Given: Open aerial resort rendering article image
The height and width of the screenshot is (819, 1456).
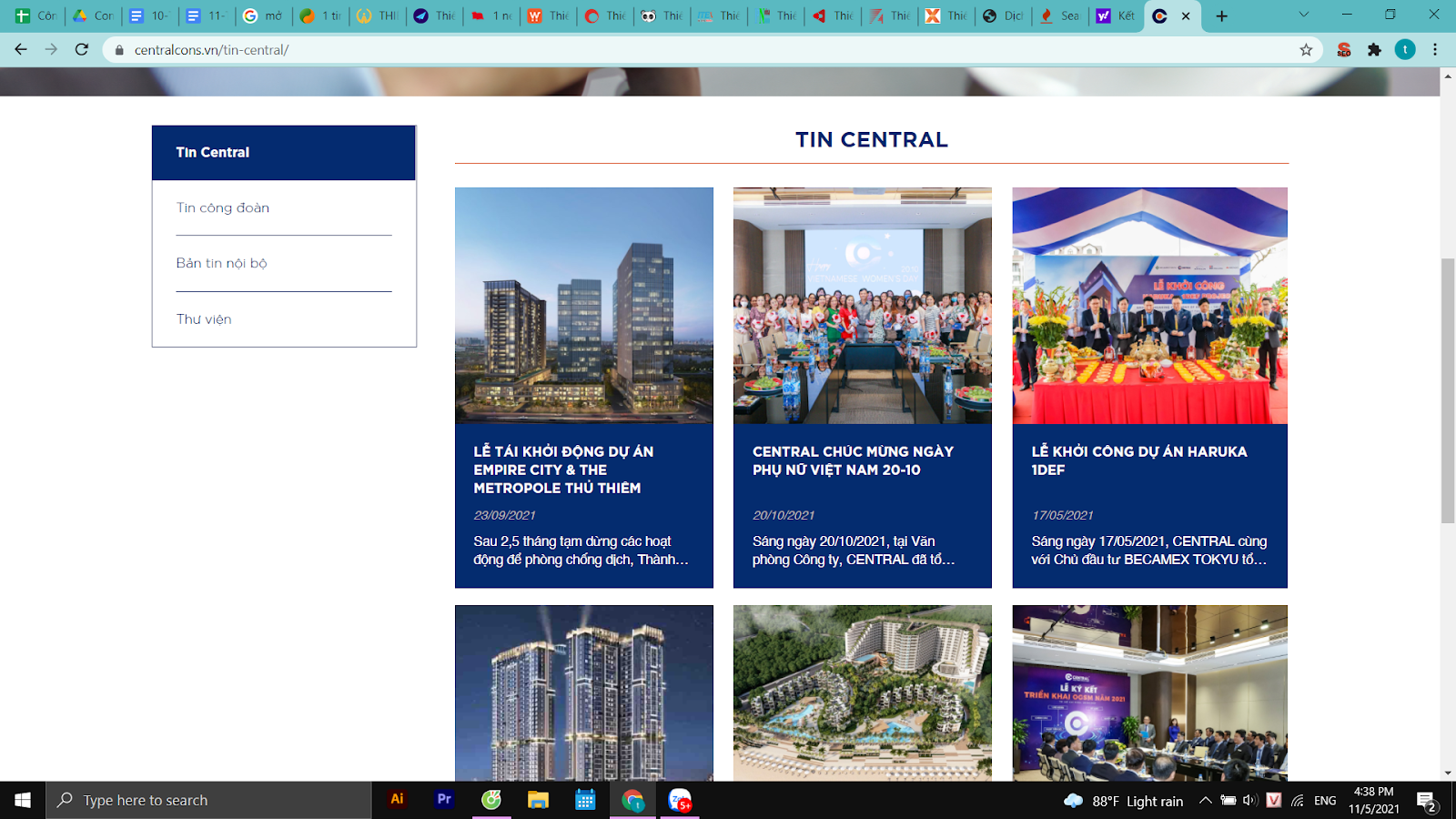Looking at the screenshot, I should (863, 693).
